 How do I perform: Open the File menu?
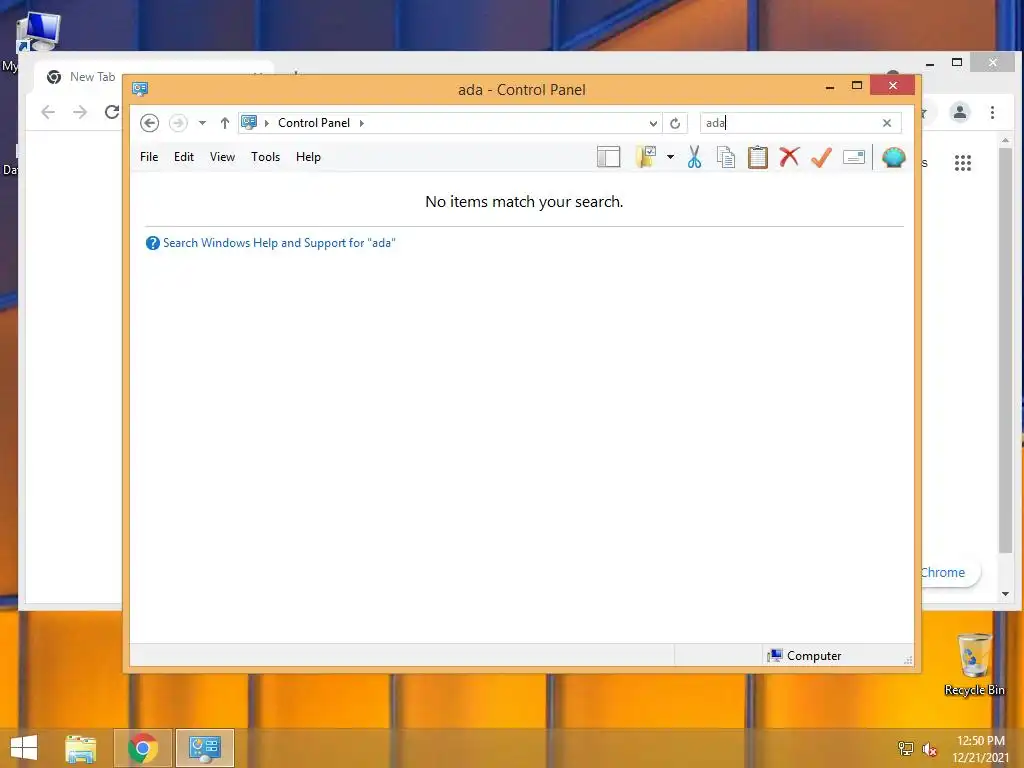coord(149,157)
